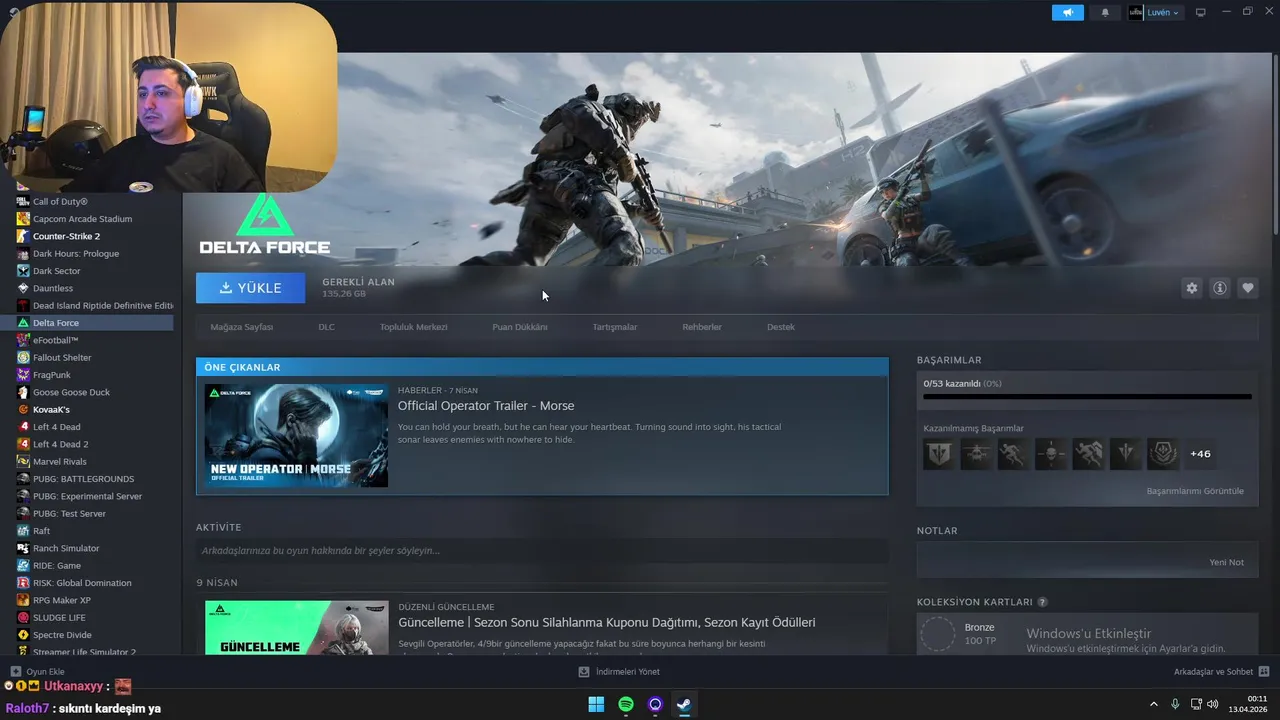Show the +46 more achievements
The height and width of the screenshot is (720, 1280).
point(1200,454)
